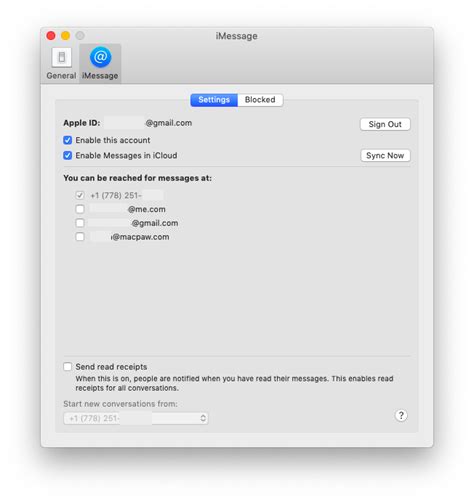
Task: Click the Sync Now button
Action: (x=385, y=155)
